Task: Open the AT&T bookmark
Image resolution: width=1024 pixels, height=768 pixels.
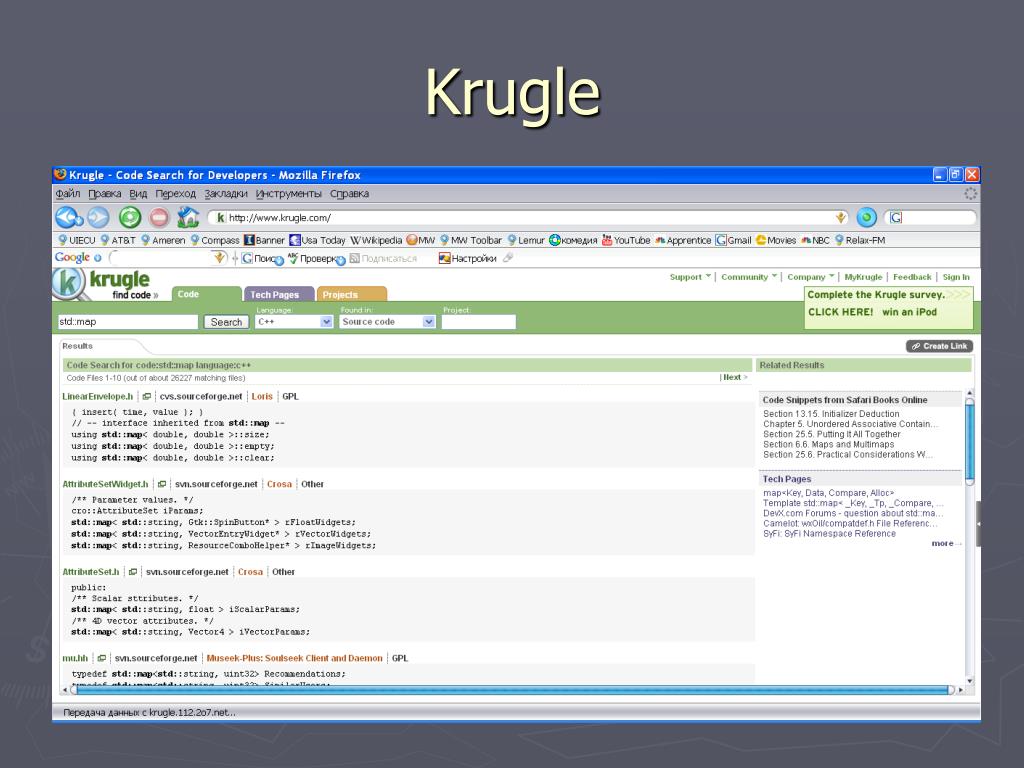Action: [x=118, y=240]
